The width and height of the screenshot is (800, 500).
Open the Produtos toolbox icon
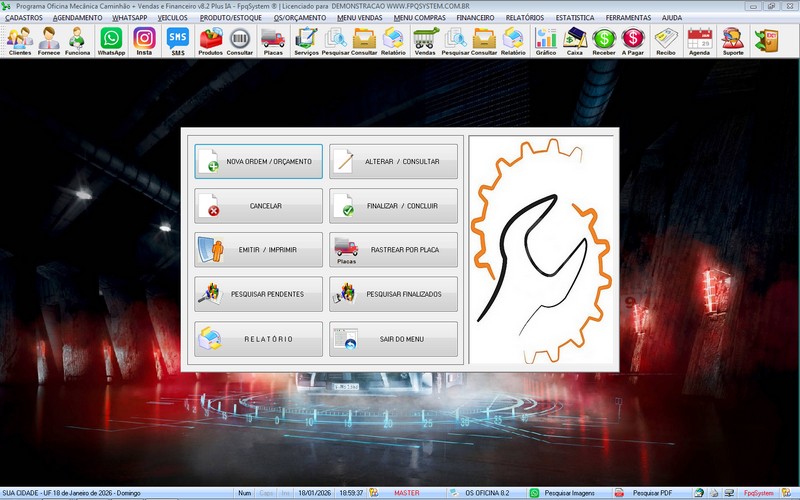[x=211, y=41]
